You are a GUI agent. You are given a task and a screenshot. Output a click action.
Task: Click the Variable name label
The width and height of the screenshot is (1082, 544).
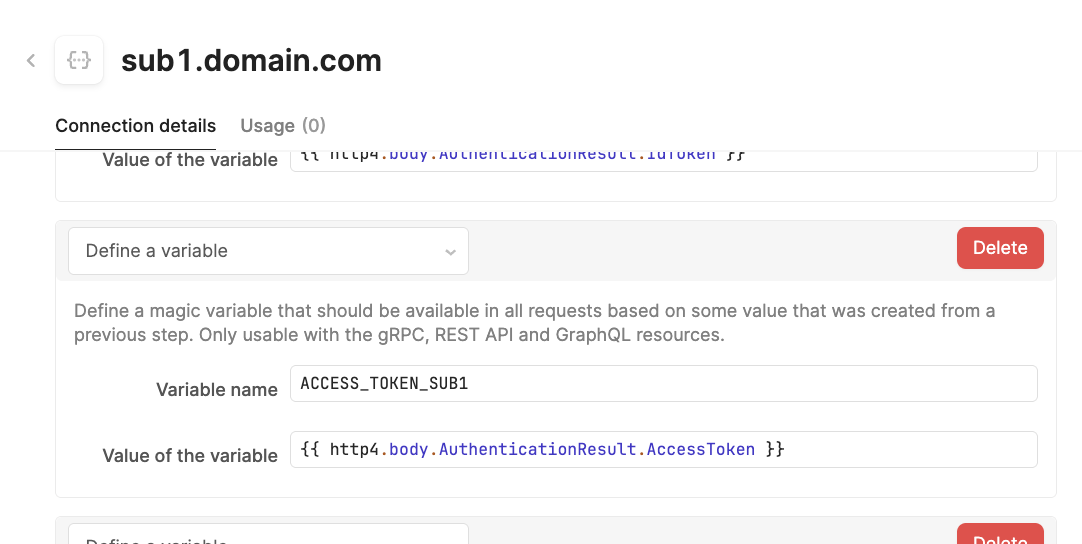(x=217, y=389)
